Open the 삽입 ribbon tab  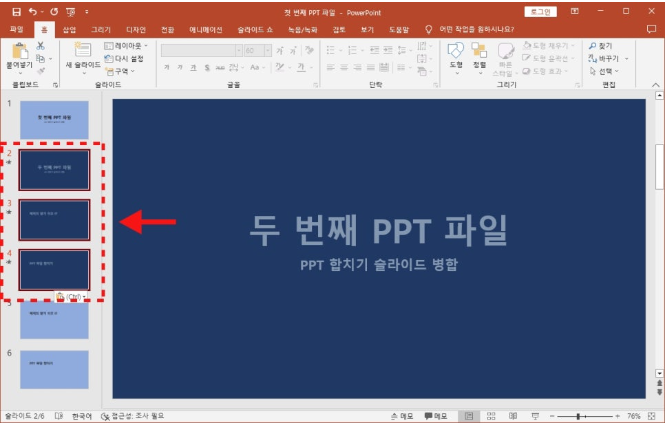[x=69, y=30]
